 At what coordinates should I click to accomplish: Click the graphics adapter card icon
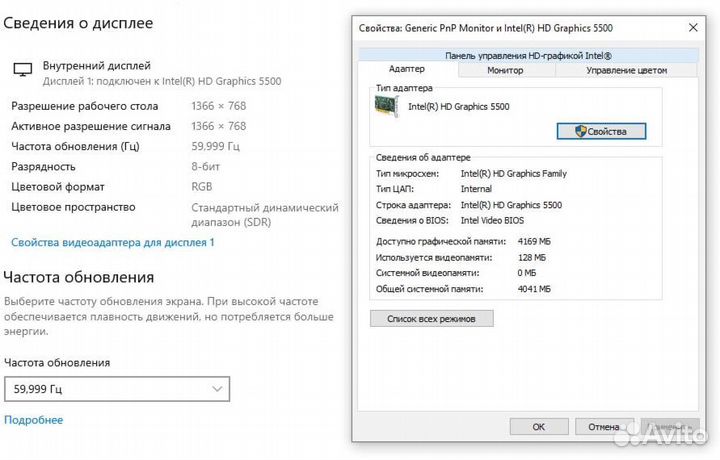(x=386, y=107)
